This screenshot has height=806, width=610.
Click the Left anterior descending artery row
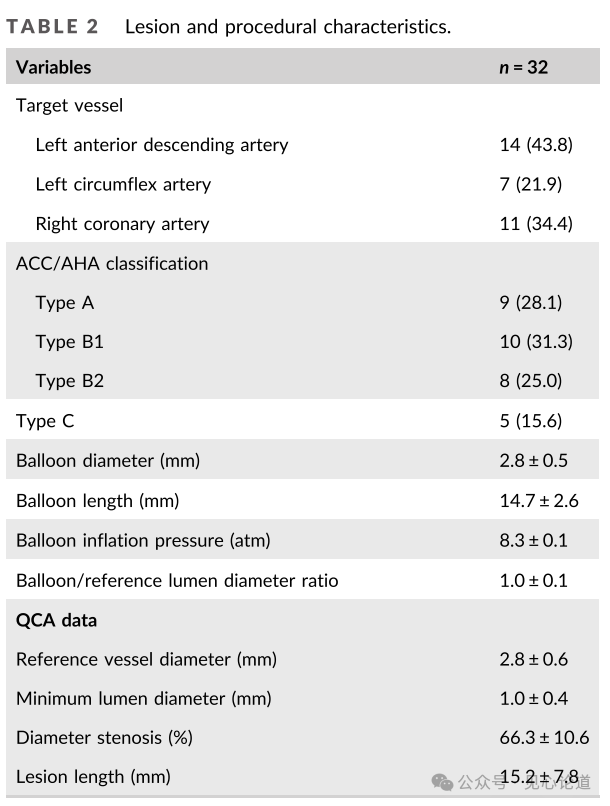(161, 145)
